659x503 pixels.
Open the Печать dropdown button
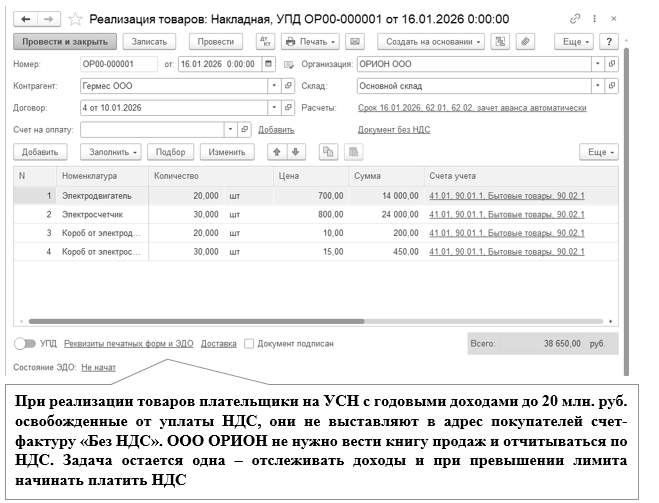310,42
